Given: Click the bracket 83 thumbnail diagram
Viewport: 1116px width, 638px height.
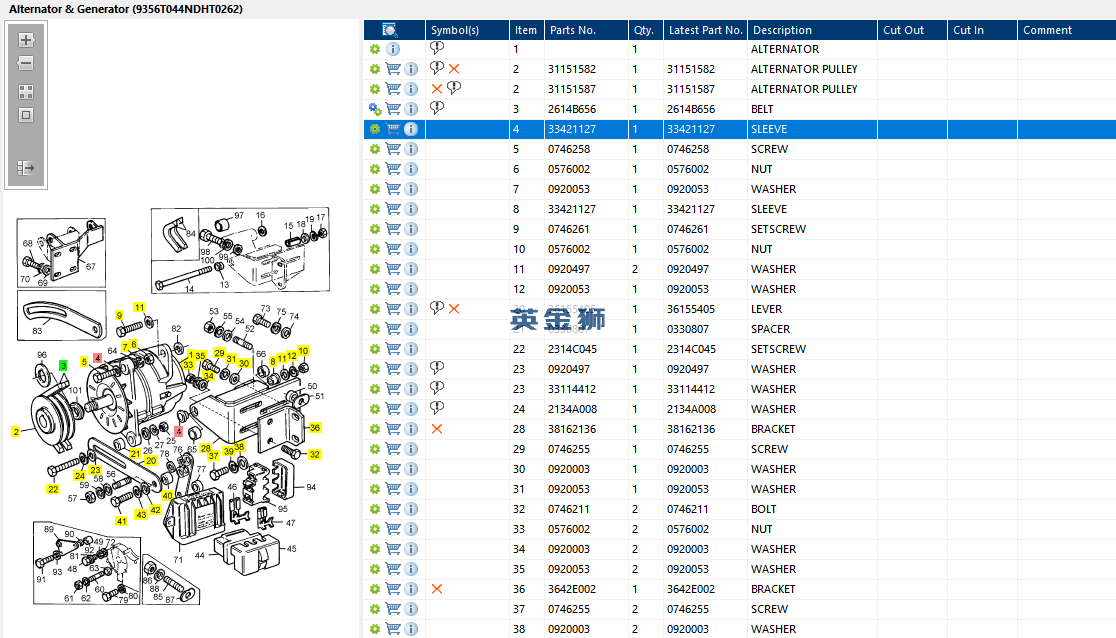Looking at the screenshot, I should [x=62, y=315].
